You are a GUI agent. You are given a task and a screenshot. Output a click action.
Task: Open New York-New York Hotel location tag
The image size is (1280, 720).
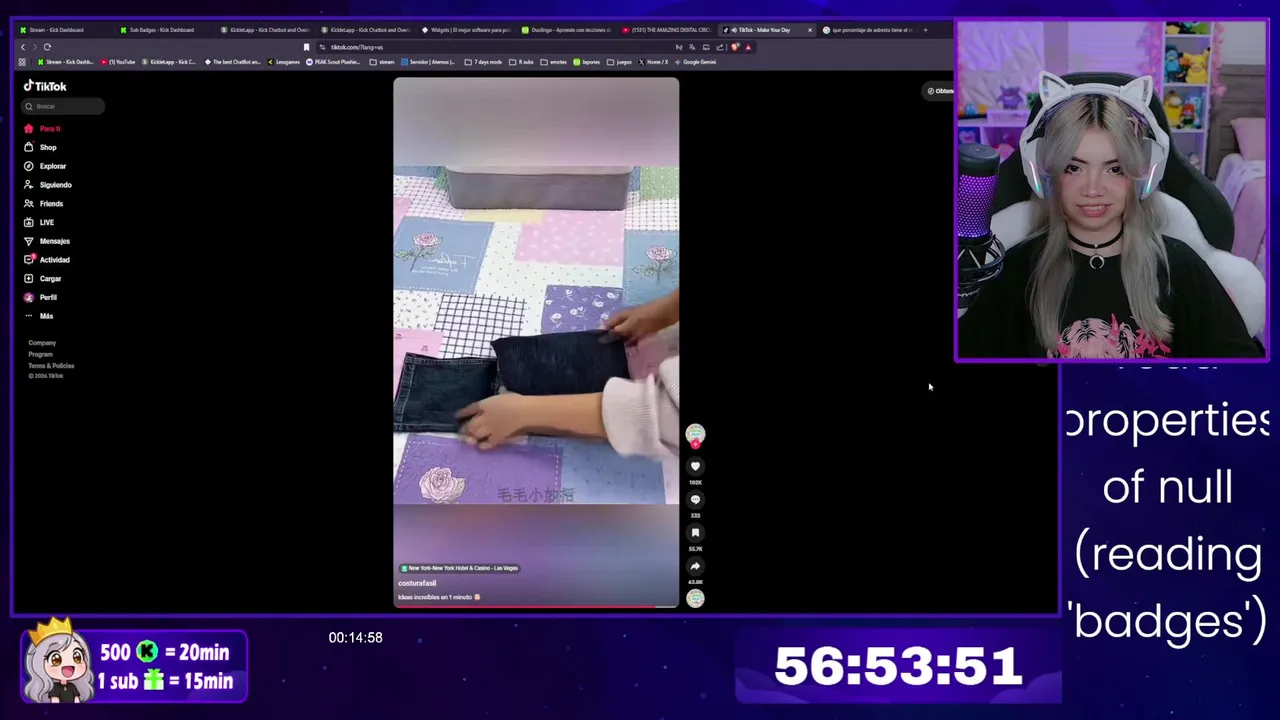pos(459,568)
